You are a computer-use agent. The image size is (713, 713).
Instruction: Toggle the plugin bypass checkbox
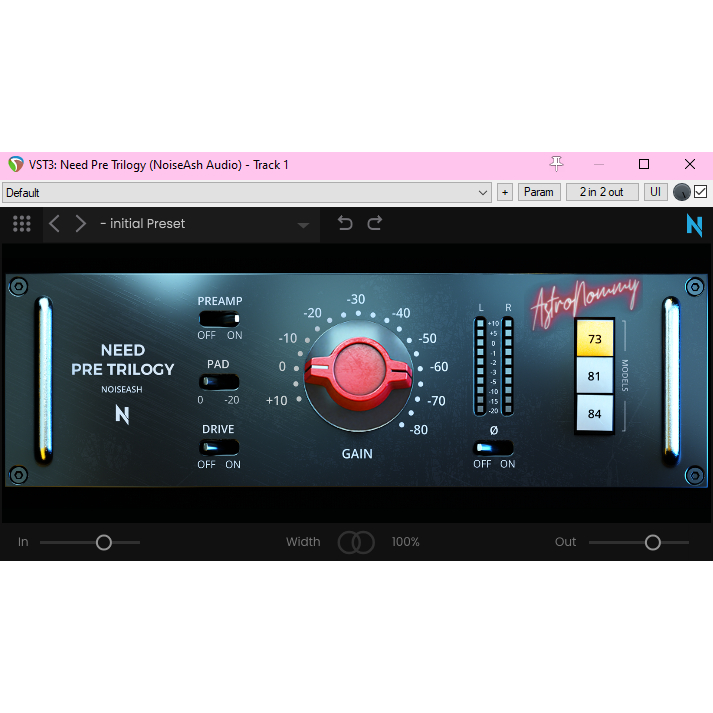pyautogui.click(x=701, y=192)
